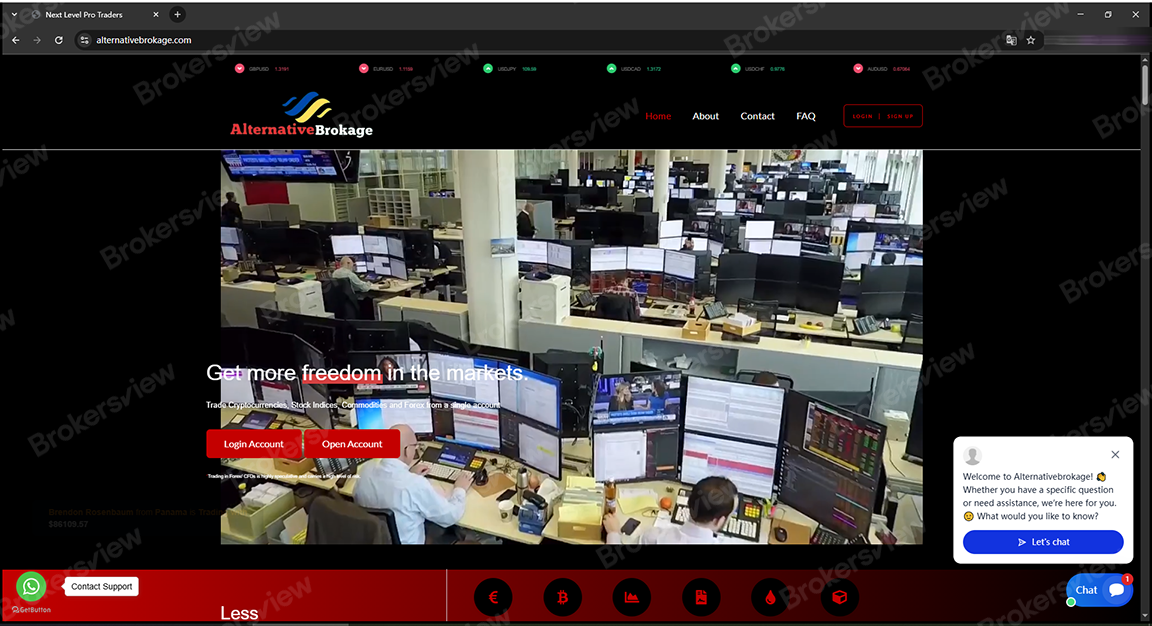Click LOGIN in the header button
Image resolution: width=1152 pixels, height=626 pixels.
pos(863,116)
